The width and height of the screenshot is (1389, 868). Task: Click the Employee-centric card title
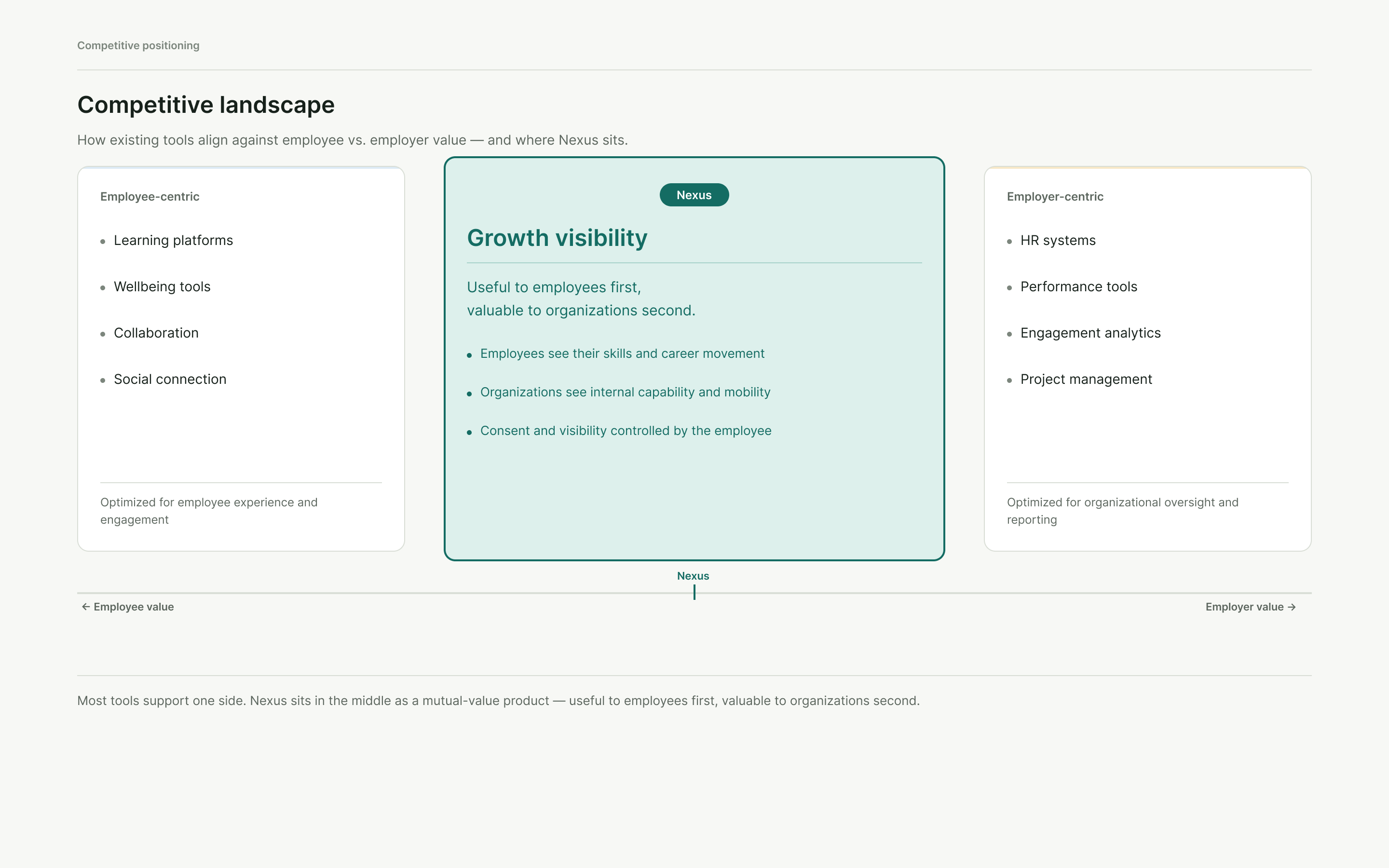coord(150,196)
